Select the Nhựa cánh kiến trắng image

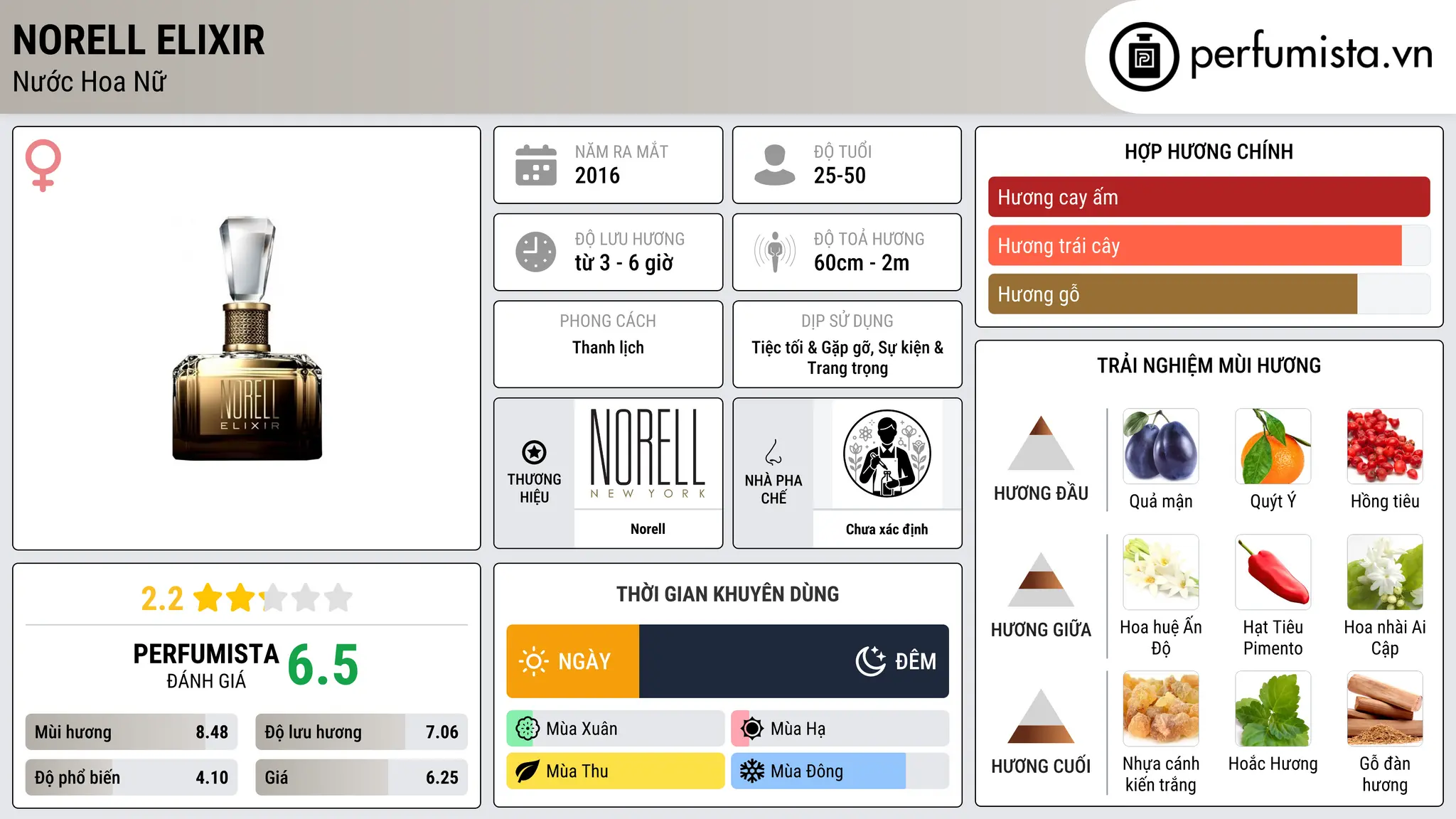pos(1161,709)
